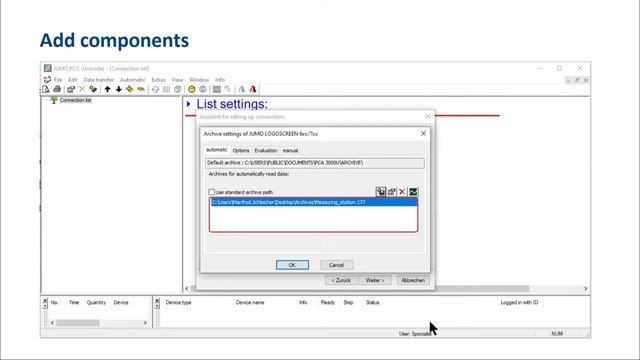Click the Status column header
The width and height of the screenshot is (640, 360).
coord(372,302)
